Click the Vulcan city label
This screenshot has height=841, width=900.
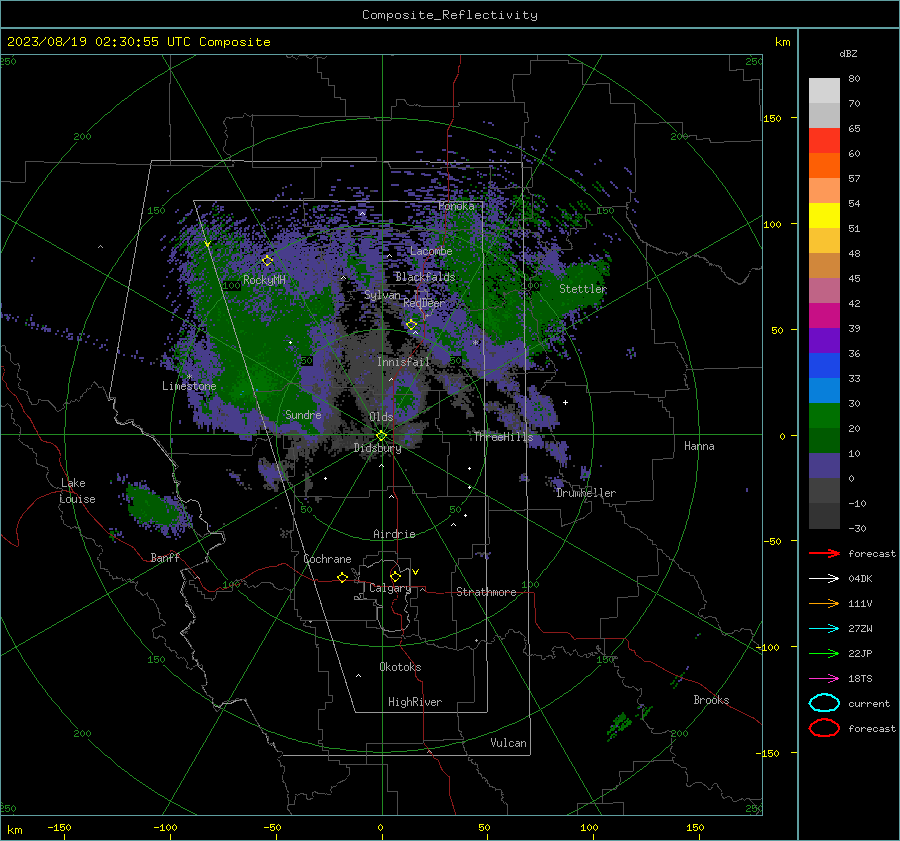coord(508,743)
